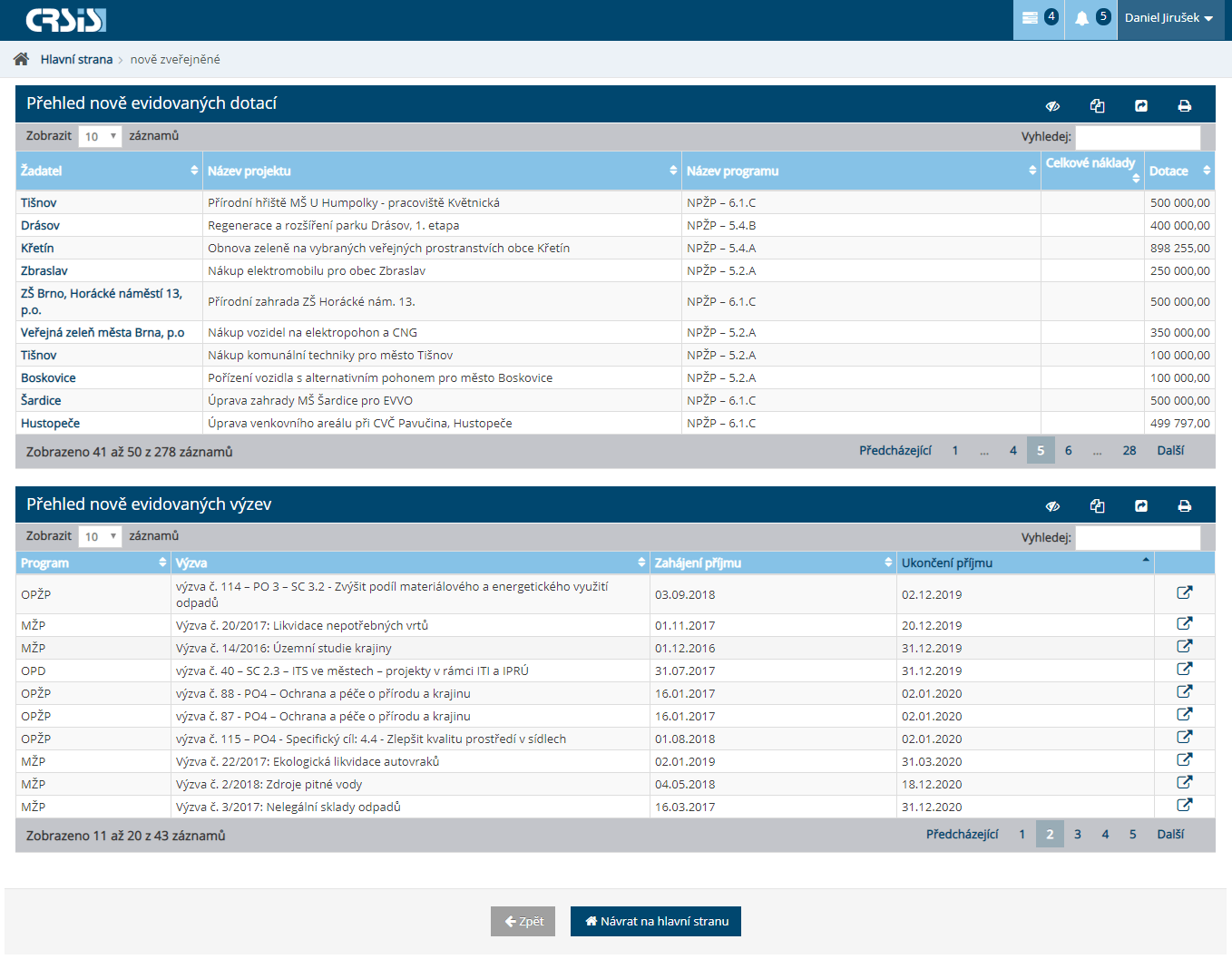Open the notifications bell icon
Screen dimensions: 1232x969
tap(1081, 18)
